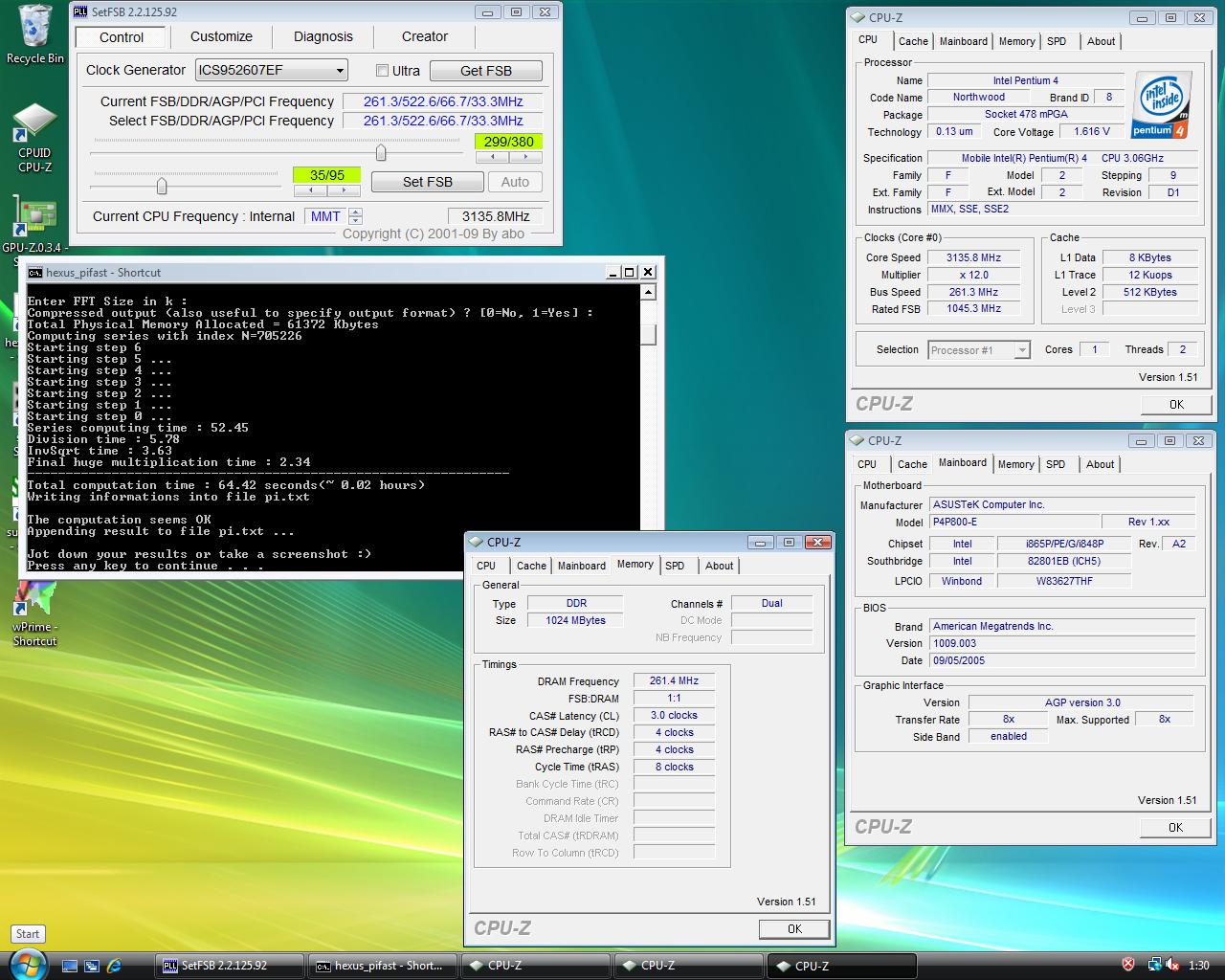The height and width of the screenshot is (980, 1225).
Task: Open the Recycle Bin desktop icon
Action: 34,34
